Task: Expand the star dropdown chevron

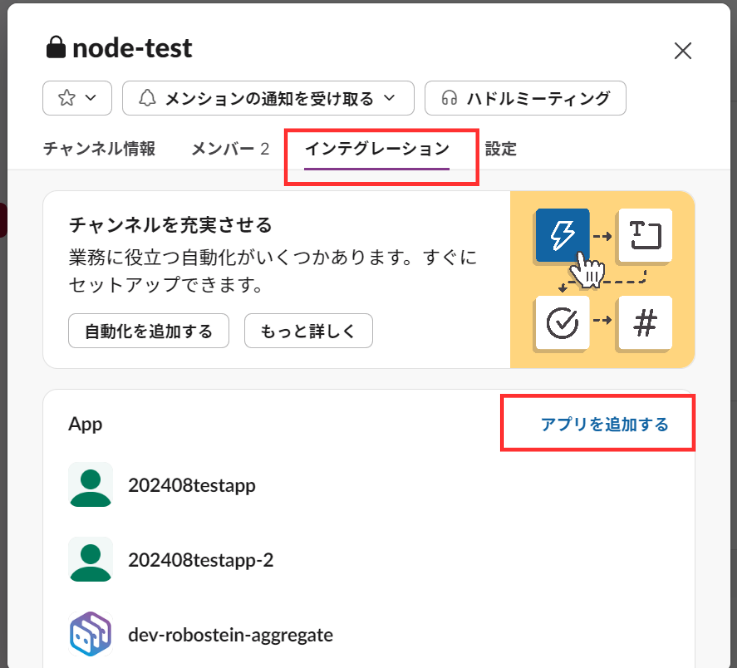Action: (91, 98)
